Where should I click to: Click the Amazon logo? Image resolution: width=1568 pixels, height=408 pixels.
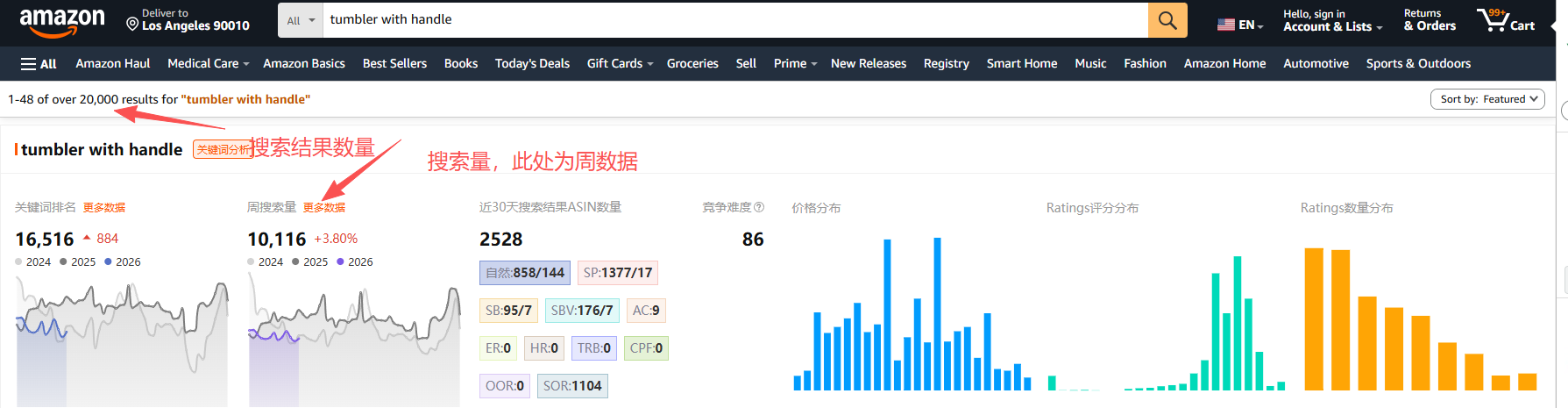61,21
